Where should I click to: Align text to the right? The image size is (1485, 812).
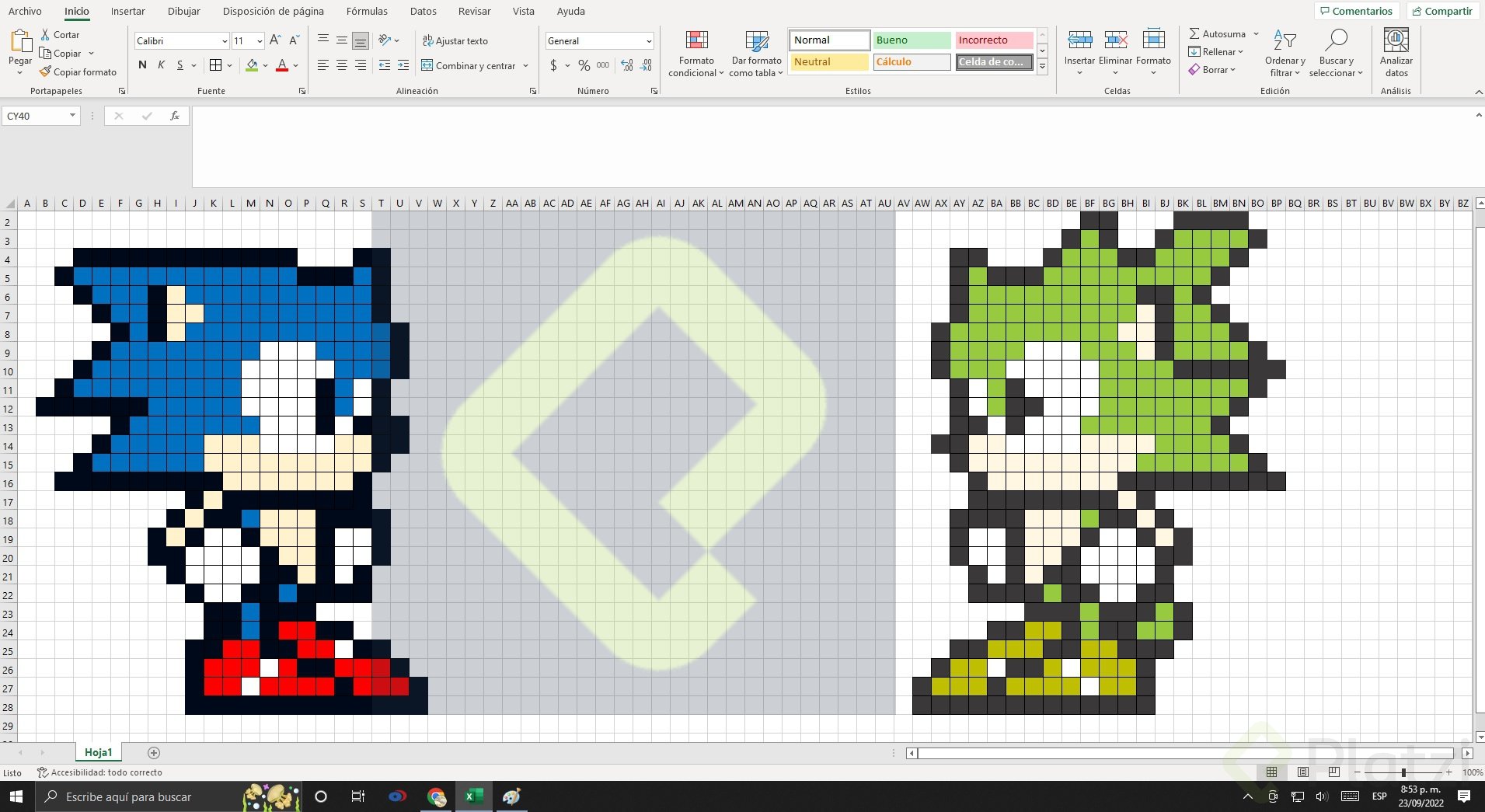click(x=361, y=65)
